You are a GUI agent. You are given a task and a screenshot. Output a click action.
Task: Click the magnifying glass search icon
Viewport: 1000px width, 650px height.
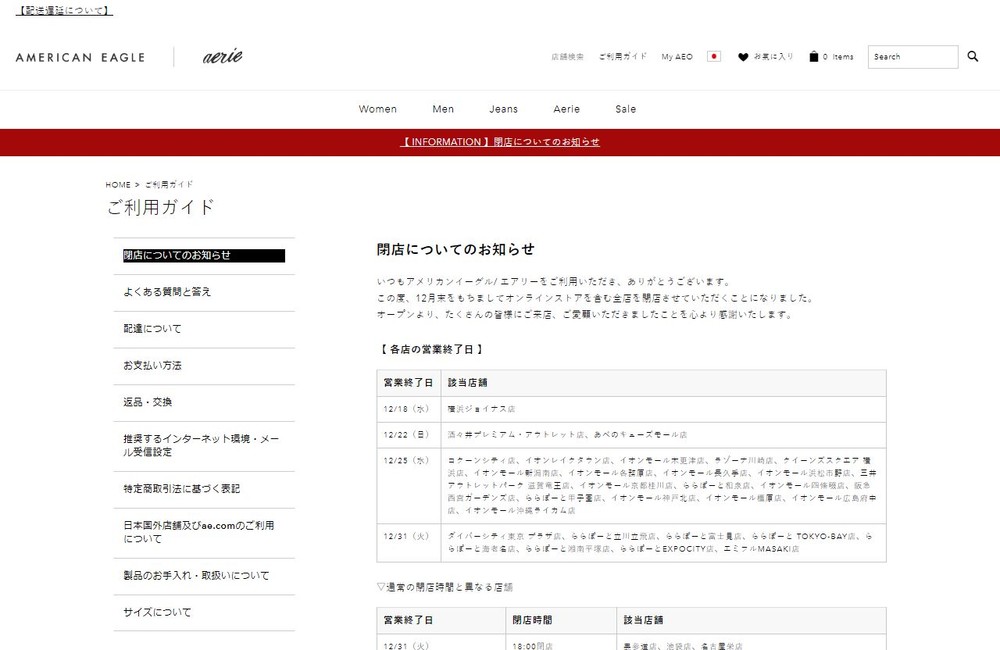pyautogui.click(x=973, y=57)
